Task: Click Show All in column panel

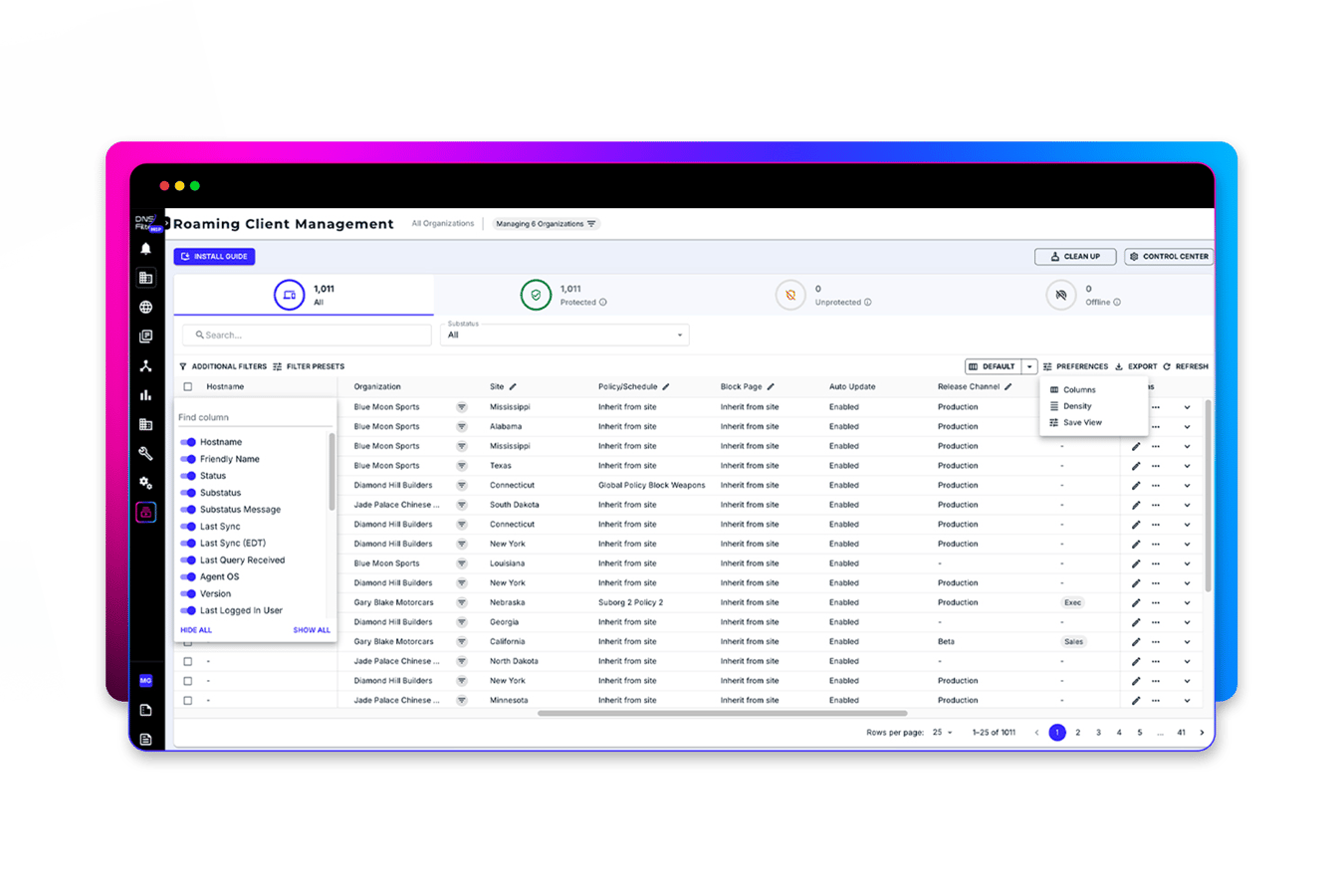Action: 312,630
